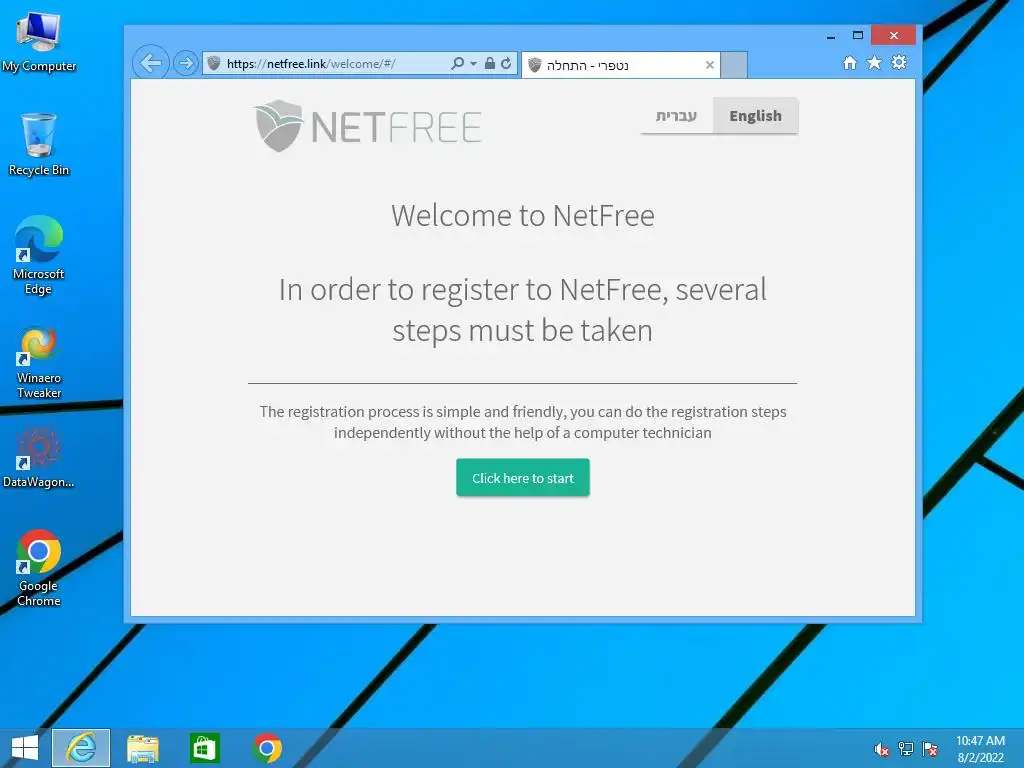This screenshot has height=768, width=1024.
Task: Open the address bar dropdown arrow
Action: (473, 64)
